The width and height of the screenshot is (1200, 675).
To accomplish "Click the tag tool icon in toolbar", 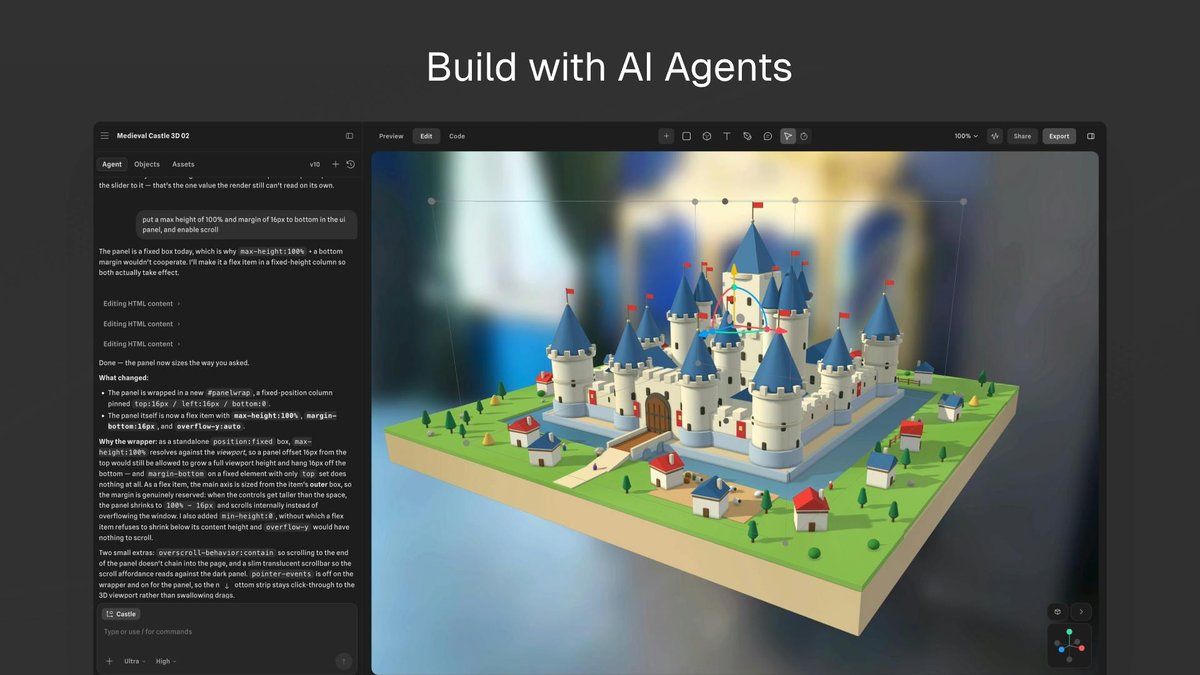I will pos(747,136).
